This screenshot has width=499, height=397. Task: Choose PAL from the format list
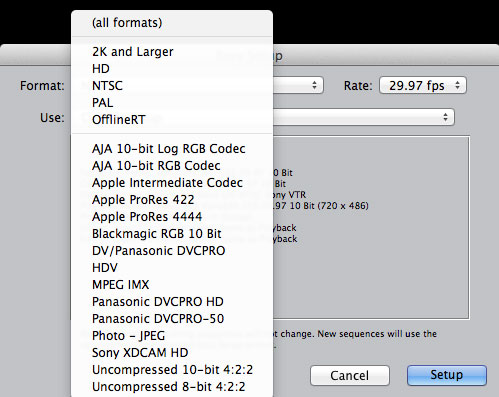172,103
